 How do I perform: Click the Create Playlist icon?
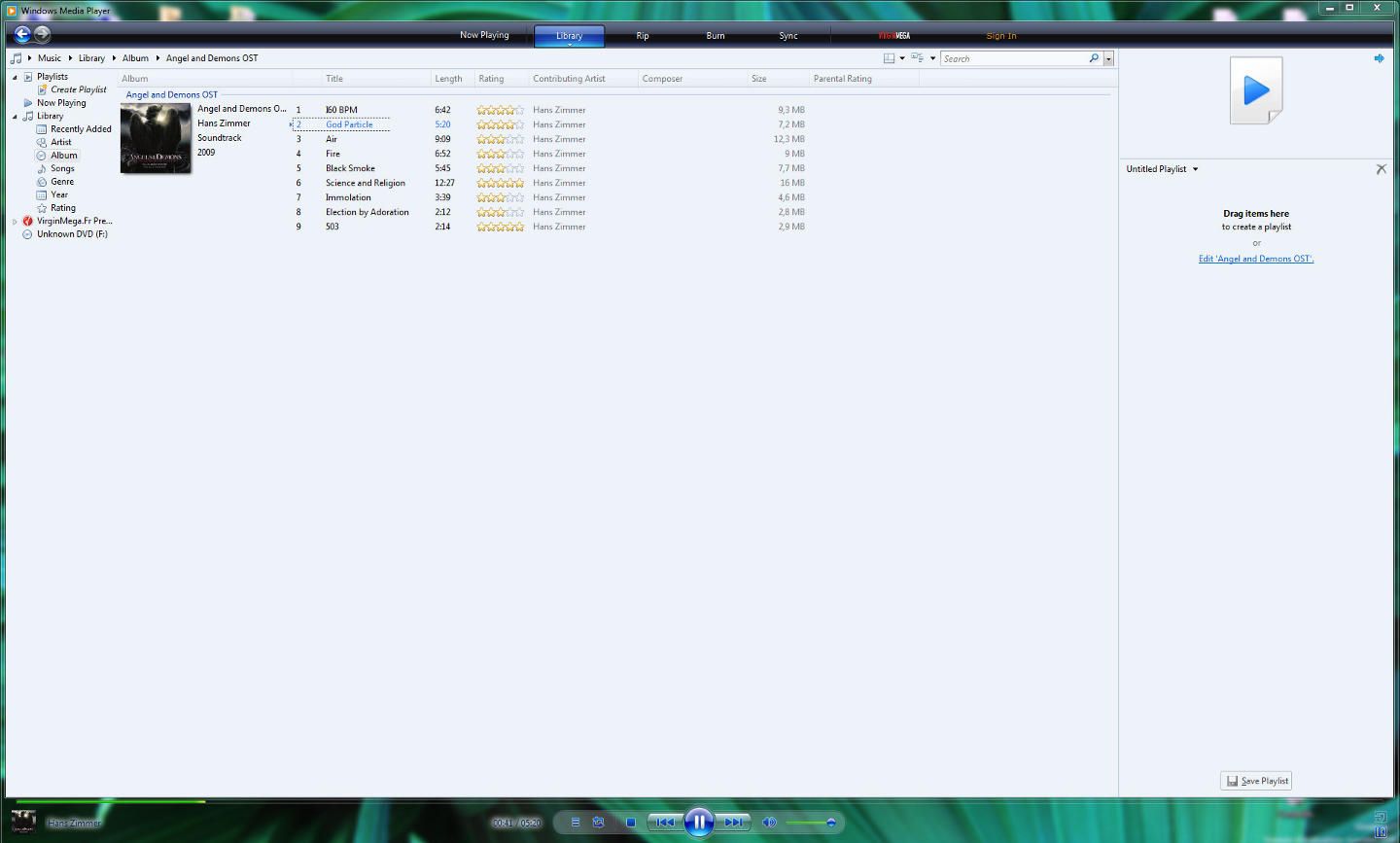pyautogui.click(x=42, y=89)
